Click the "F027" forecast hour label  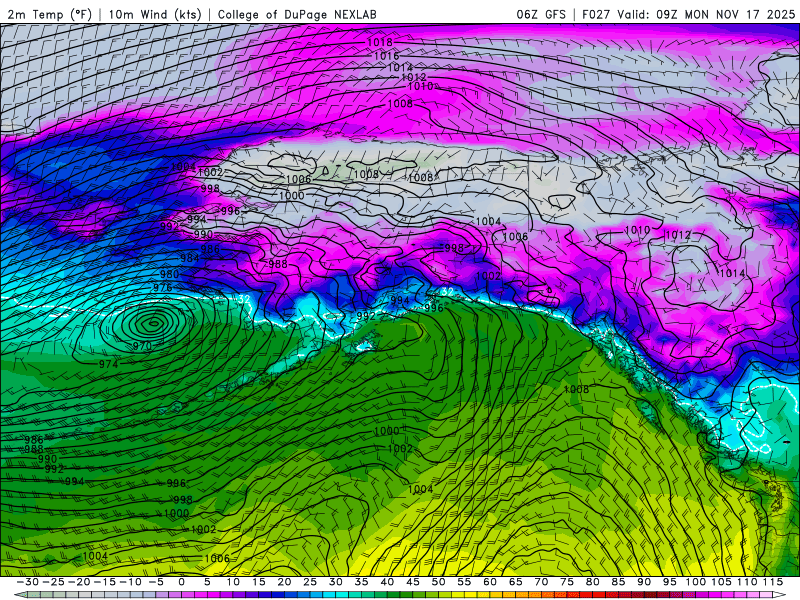(597, 14)
